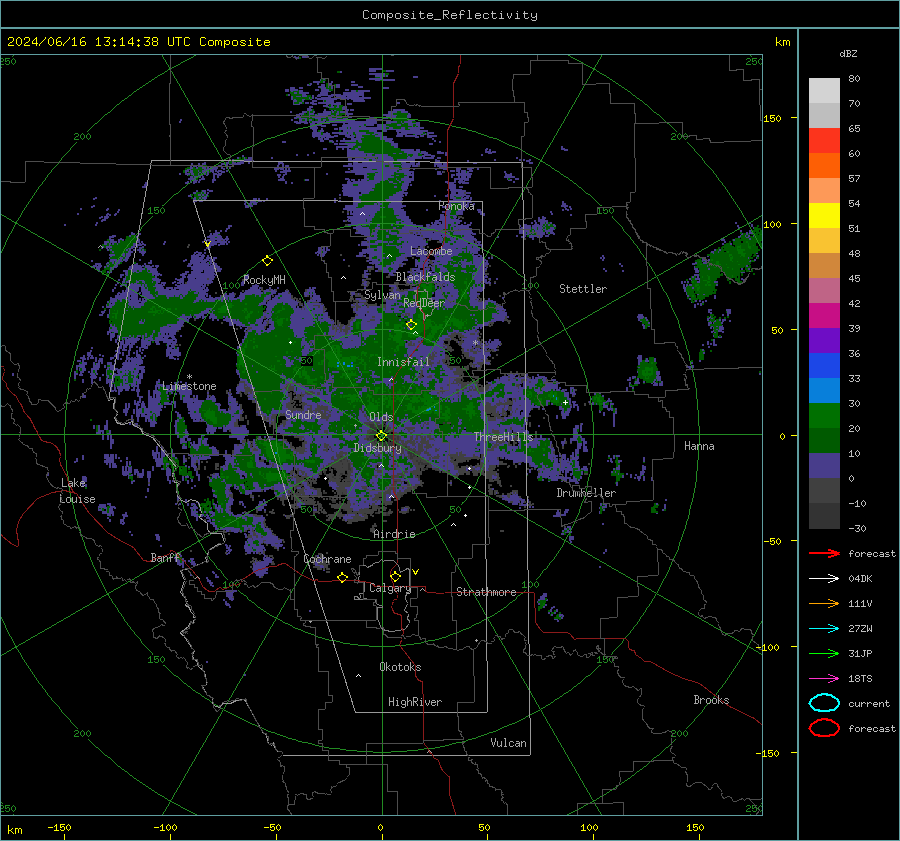The image size is (900, 841).
Task: Click the Cochrane city label
Action: click(x=327, y=559)
